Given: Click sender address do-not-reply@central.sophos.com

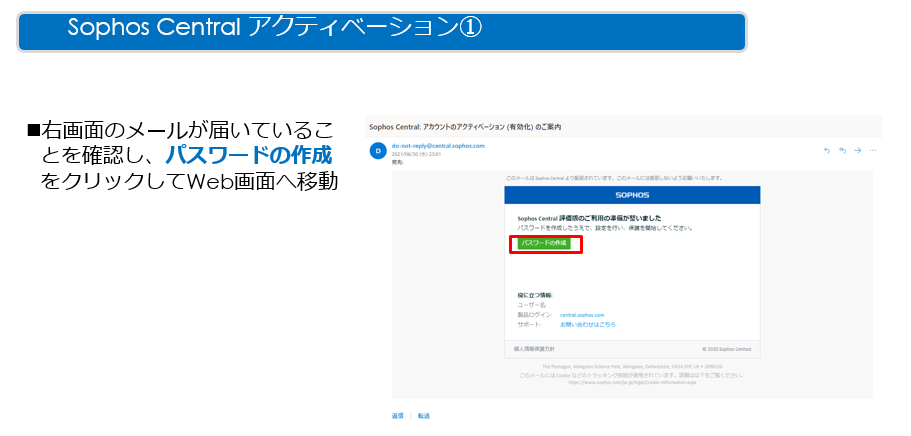Looking at the screenshot, I should click(438, 146).
